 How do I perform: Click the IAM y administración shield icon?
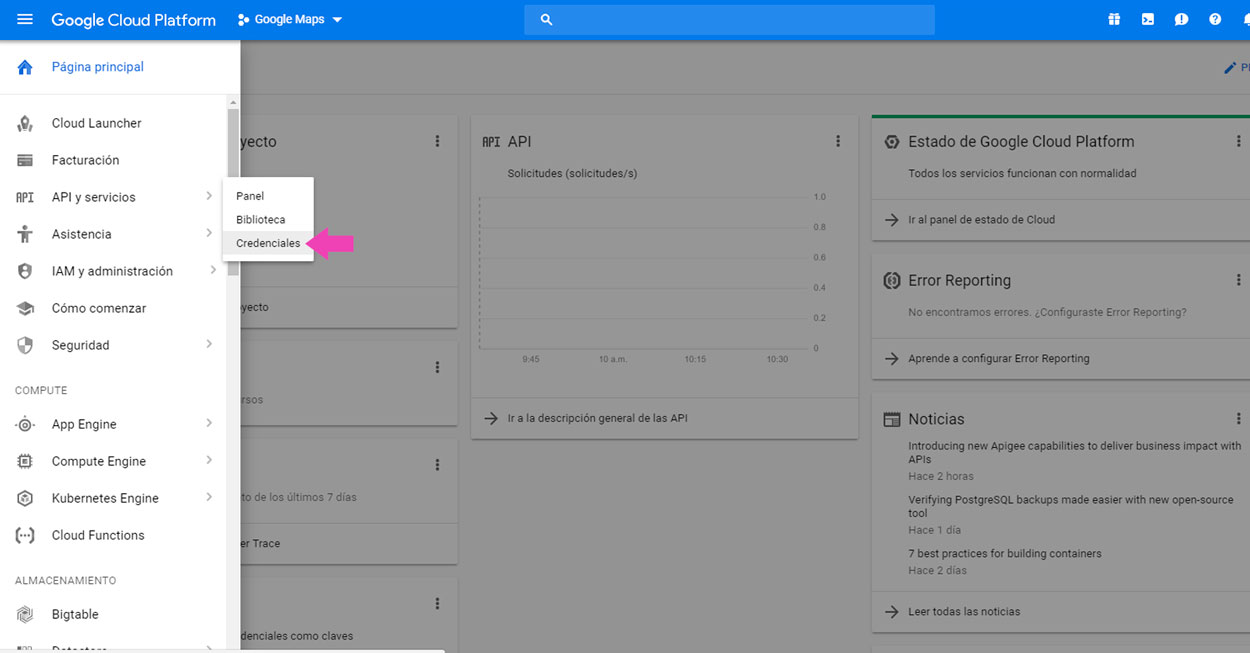[x=25, y=271]
